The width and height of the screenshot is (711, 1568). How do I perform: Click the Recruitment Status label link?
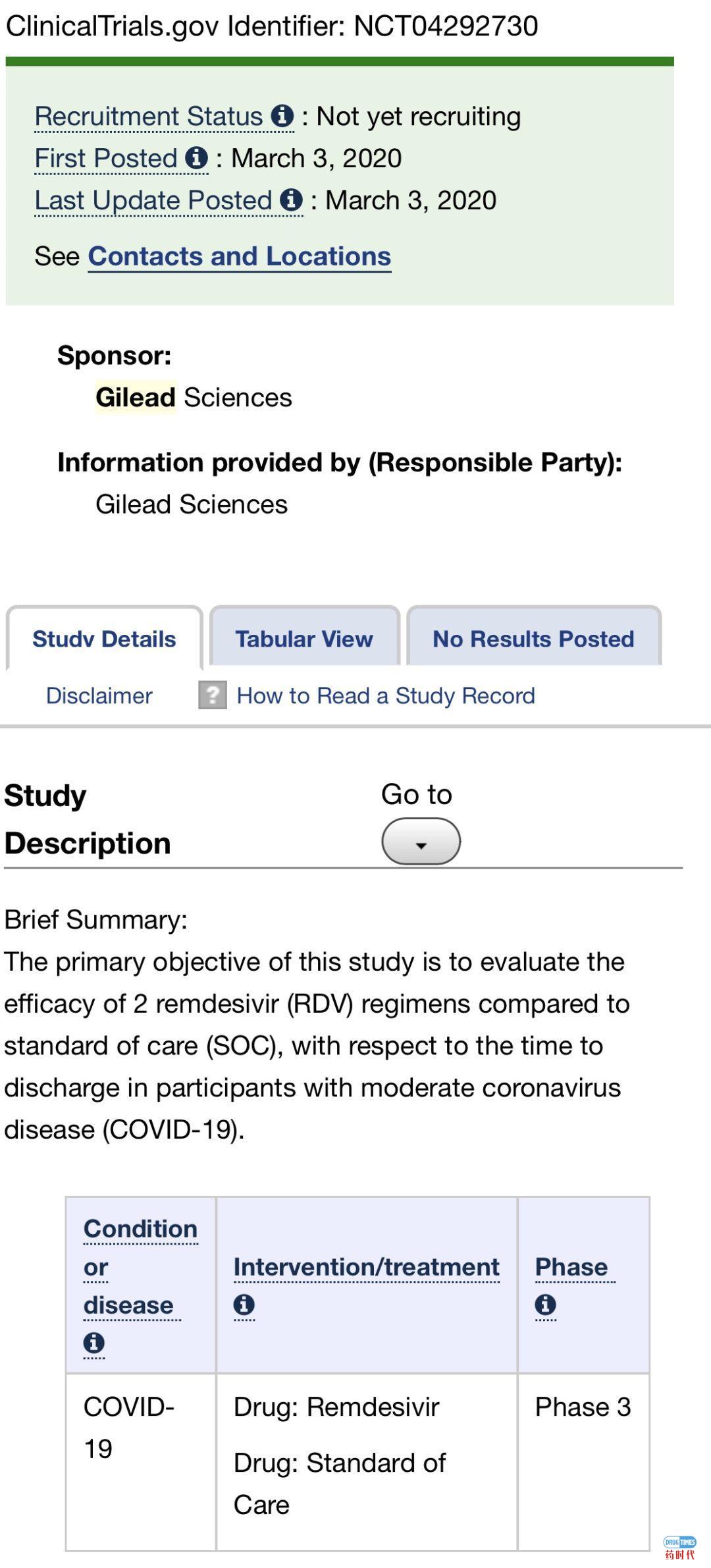[149, 117]
